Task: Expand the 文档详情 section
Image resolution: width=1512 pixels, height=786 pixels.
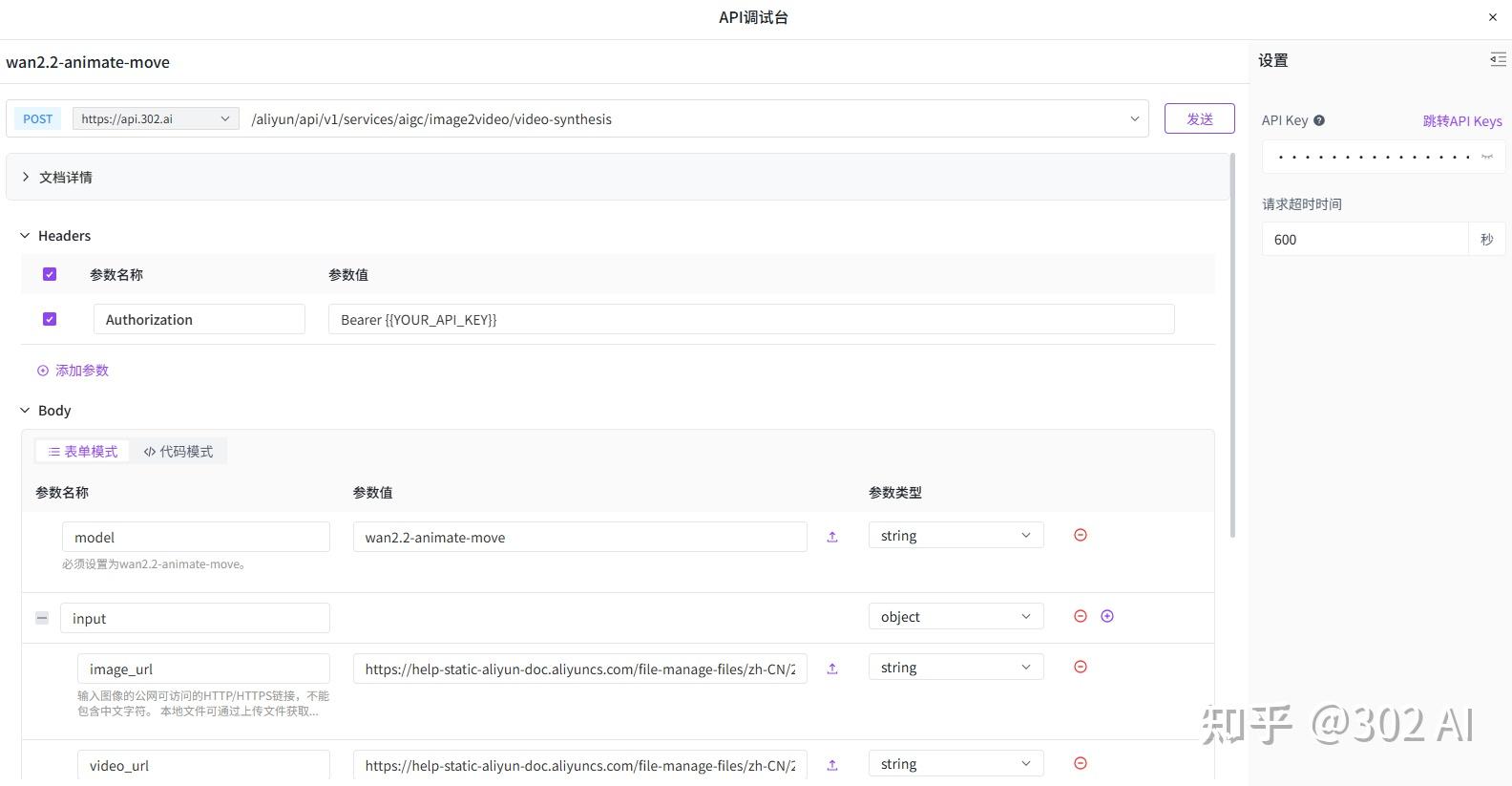Action: pos(26,178)
